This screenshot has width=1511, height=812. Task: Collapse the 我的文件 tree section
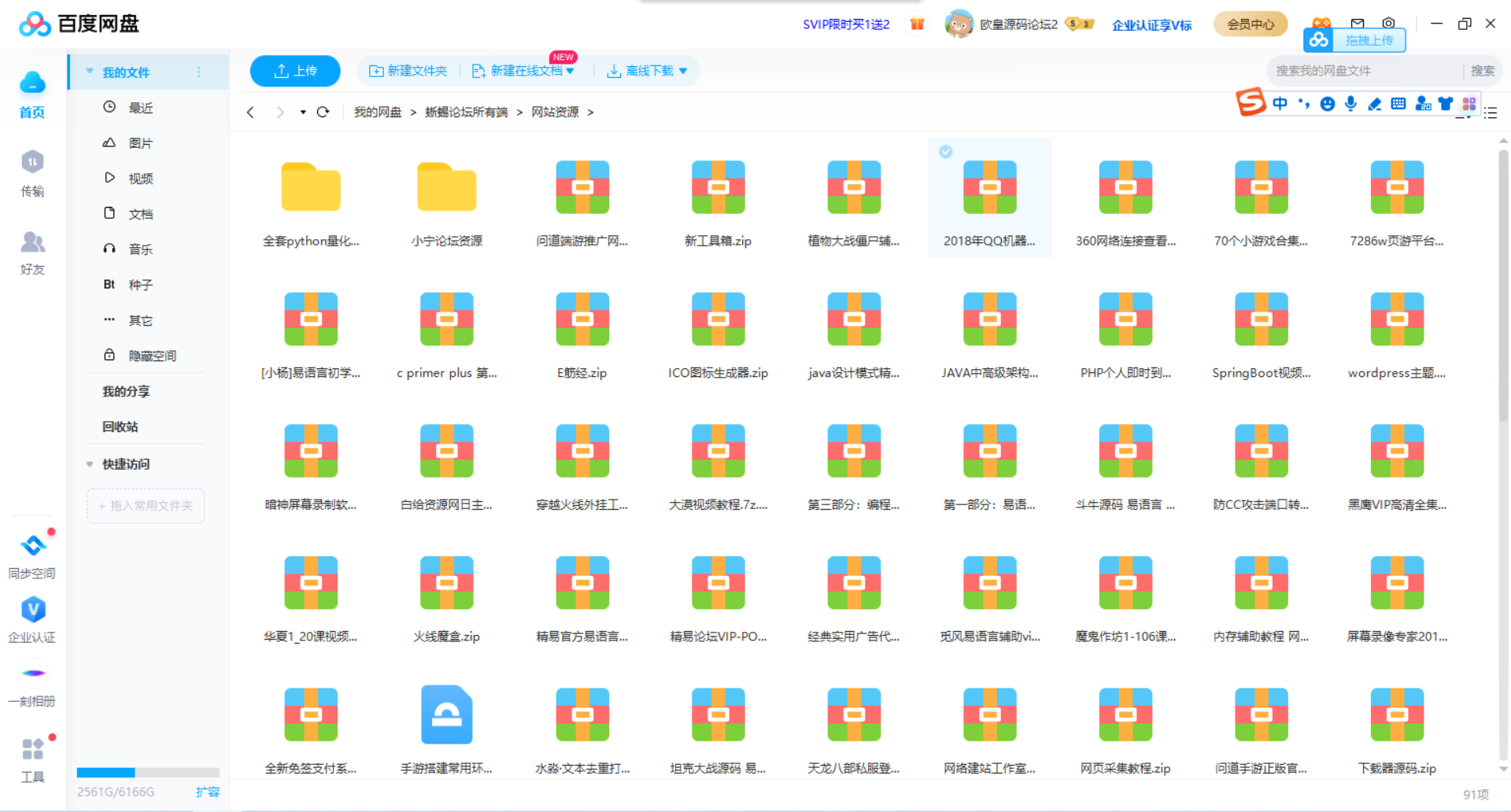coord(90,72)
